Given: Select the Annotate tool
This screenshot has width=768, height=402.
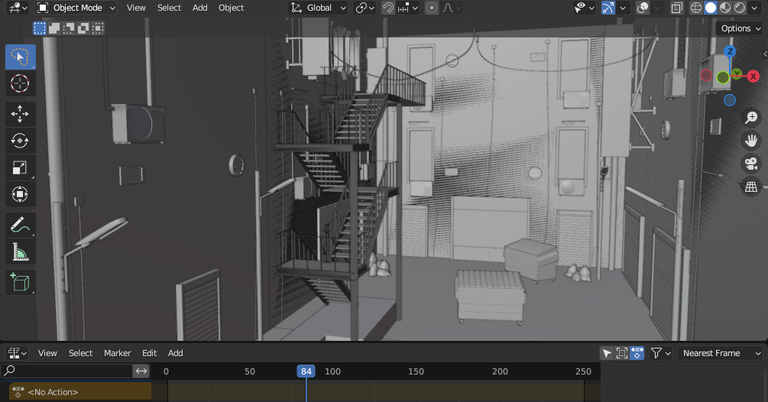Looking at the screenshot, I should 20,225.
